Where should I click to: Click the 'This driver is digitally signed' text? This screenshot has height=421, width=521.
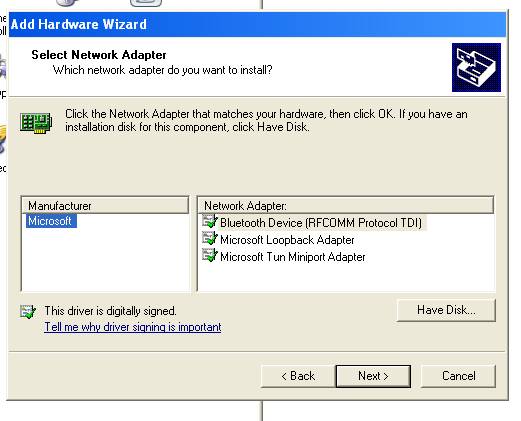110,311
